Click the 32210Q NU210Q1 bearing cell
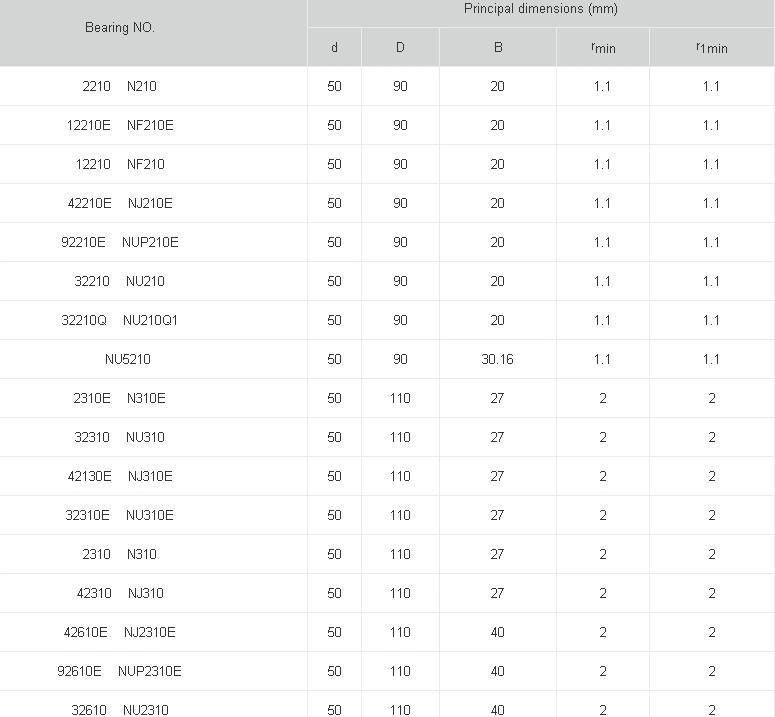The image size is (775, 717). point(119,320)
